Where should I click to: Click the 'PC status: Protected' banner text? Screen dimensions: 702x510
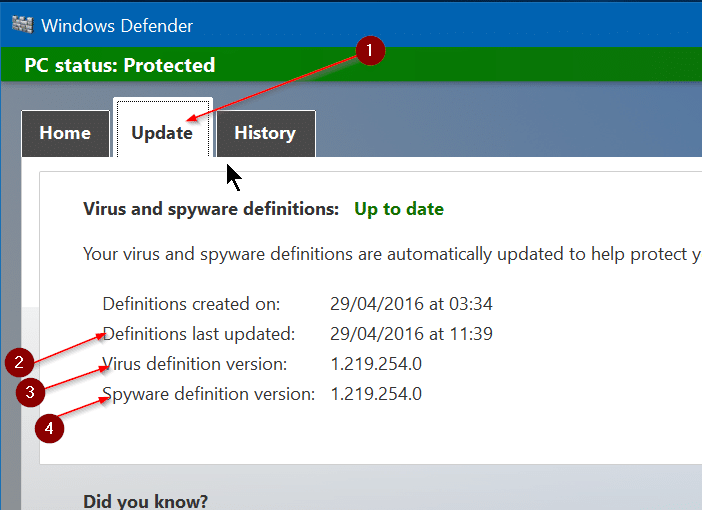(x=120, y=65)
